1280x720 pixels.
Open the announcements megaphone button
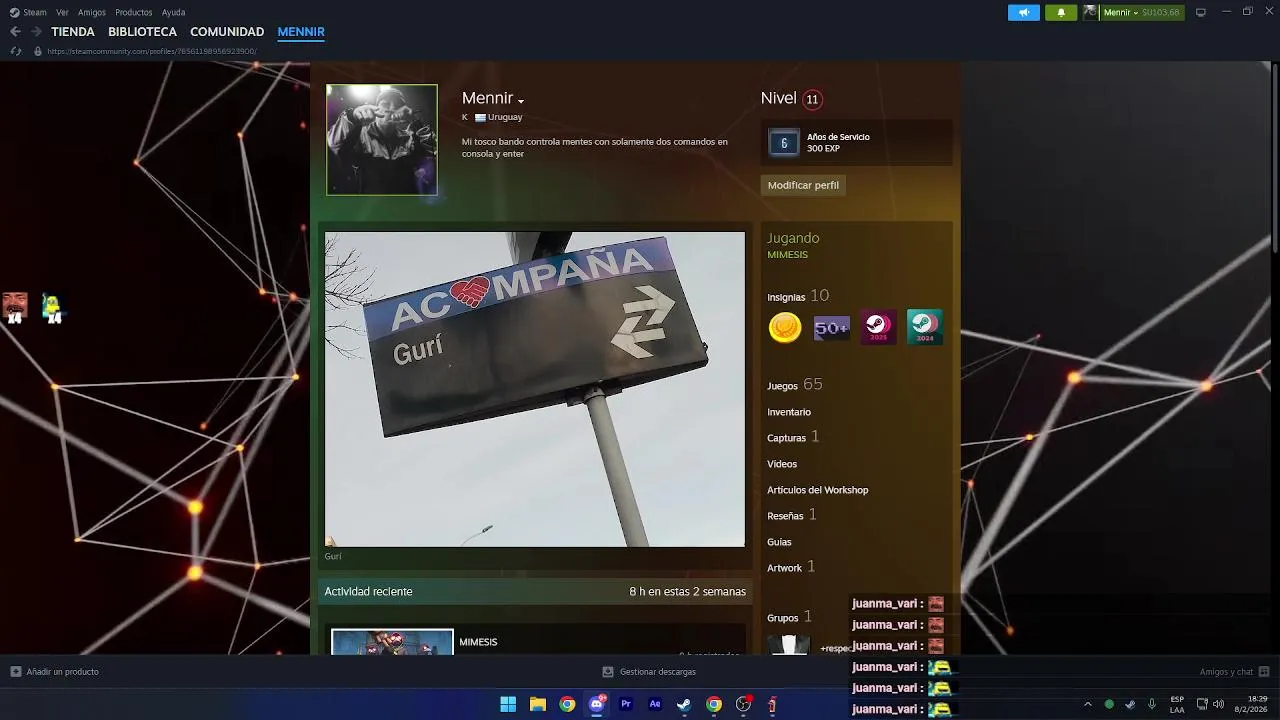(x=1023, y=12)
